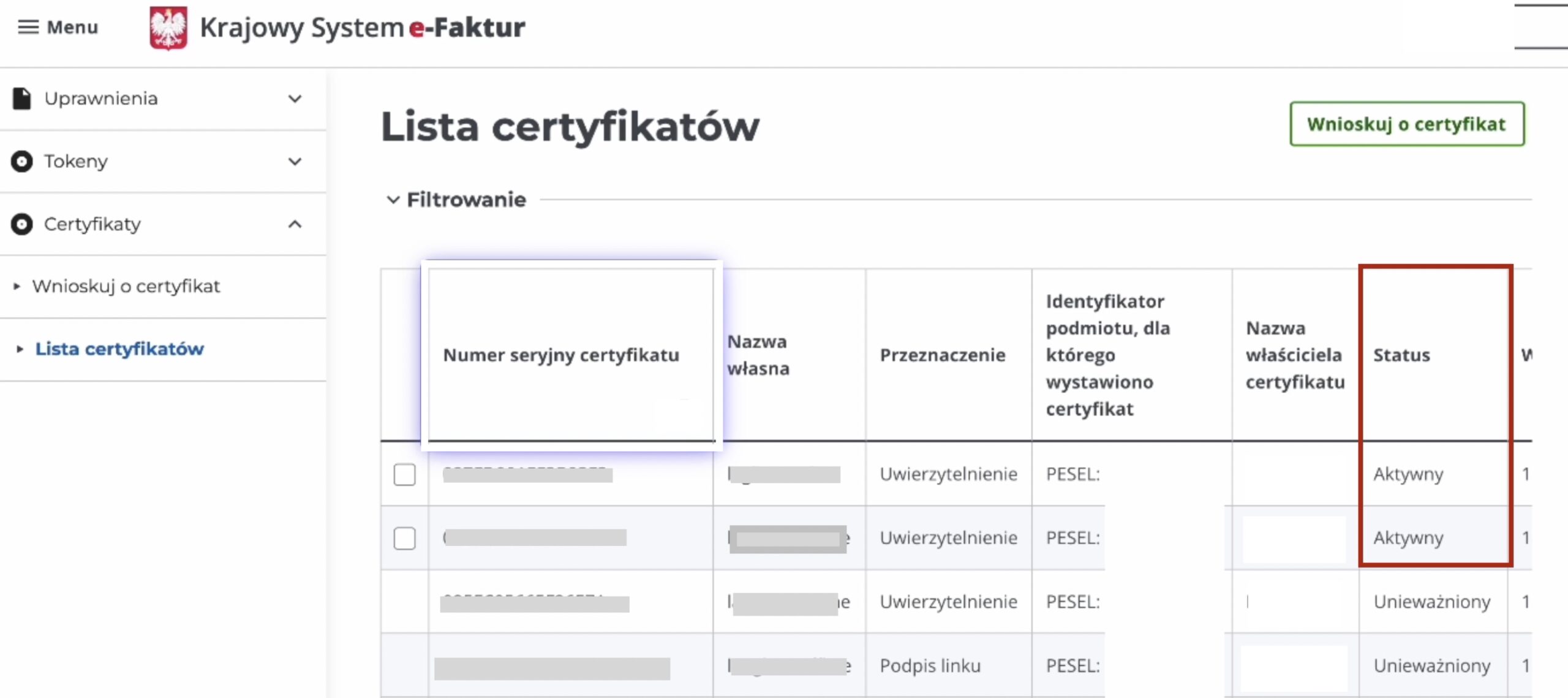1568x698 pixels.
Task: Click the arrow bullet beside Lista certyfikatów
Action: pos(20,349)
